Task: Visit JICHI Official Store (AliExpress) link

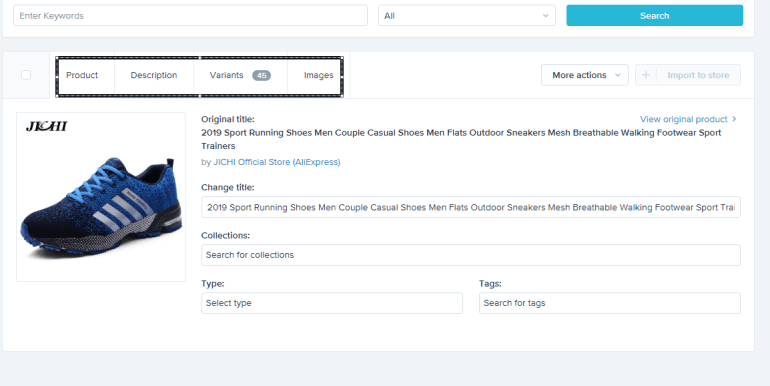Action: click(276, 162)
